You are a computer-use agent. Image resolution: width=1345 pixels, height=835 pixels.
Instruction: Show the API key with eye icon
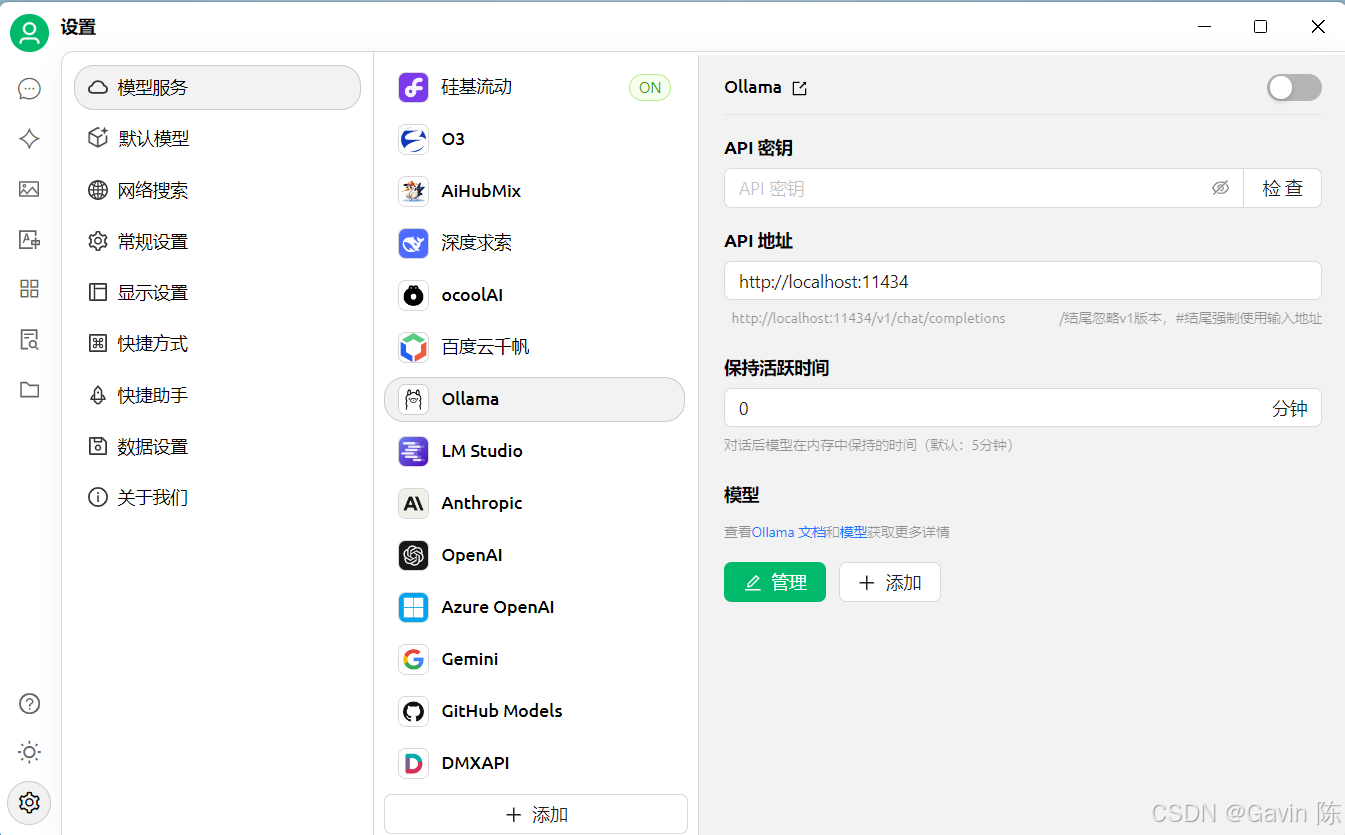[x=1220, y=188]
